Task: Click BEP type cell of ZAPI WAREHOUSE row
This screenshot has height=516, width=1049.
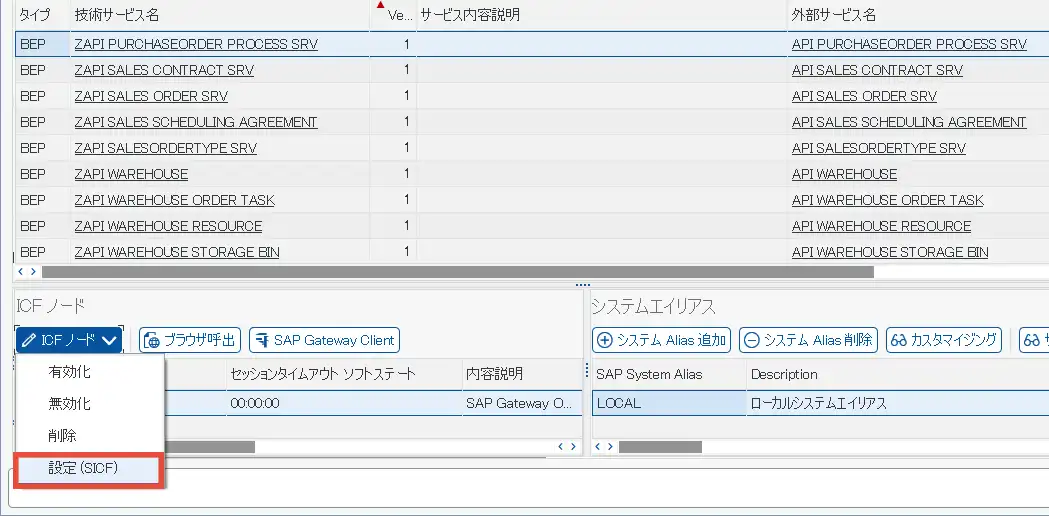Action: click(x=41, y=174)
